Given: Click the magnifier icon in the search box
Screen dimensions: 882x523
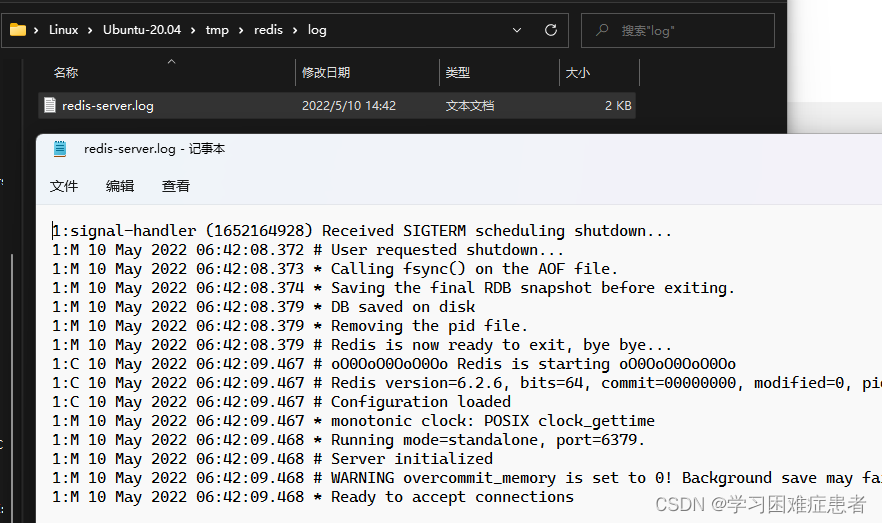Looking at the screenshot, I should (600, 30).
